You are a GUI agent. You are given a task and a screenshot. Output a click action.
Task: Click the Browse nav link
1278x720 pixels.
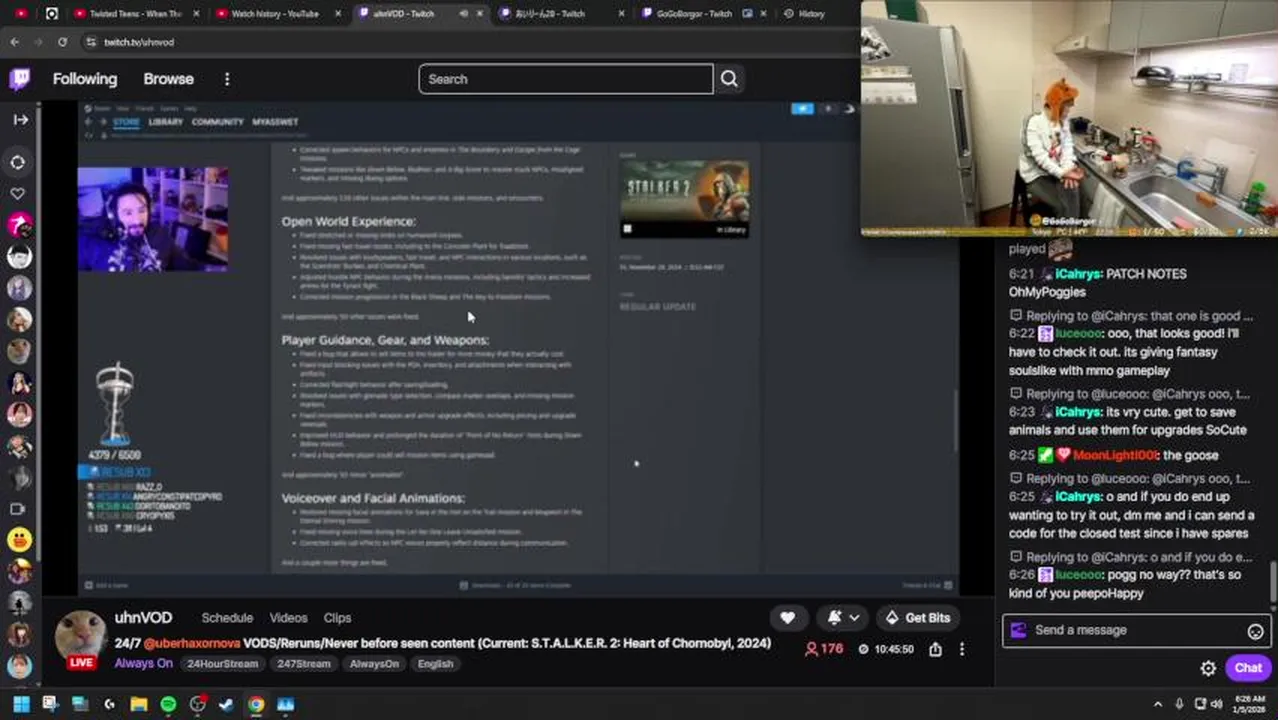tap(168, 79)
